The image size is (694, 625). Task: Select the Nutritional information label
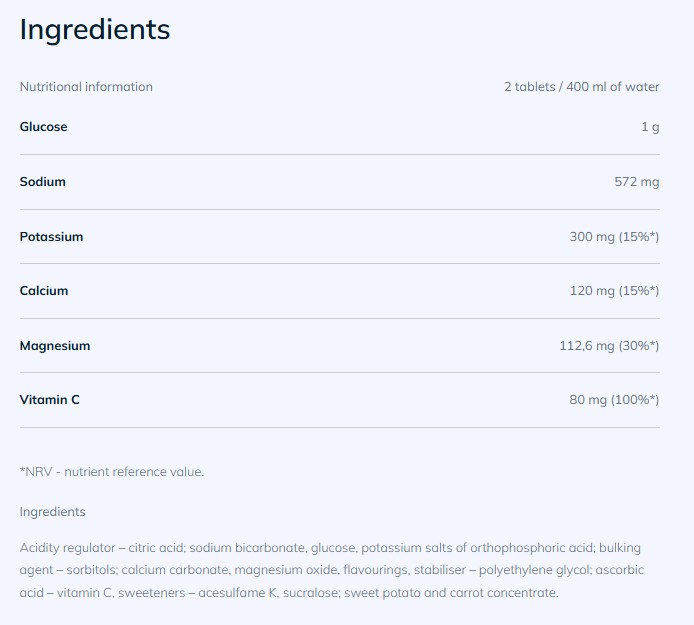[86, 87]
